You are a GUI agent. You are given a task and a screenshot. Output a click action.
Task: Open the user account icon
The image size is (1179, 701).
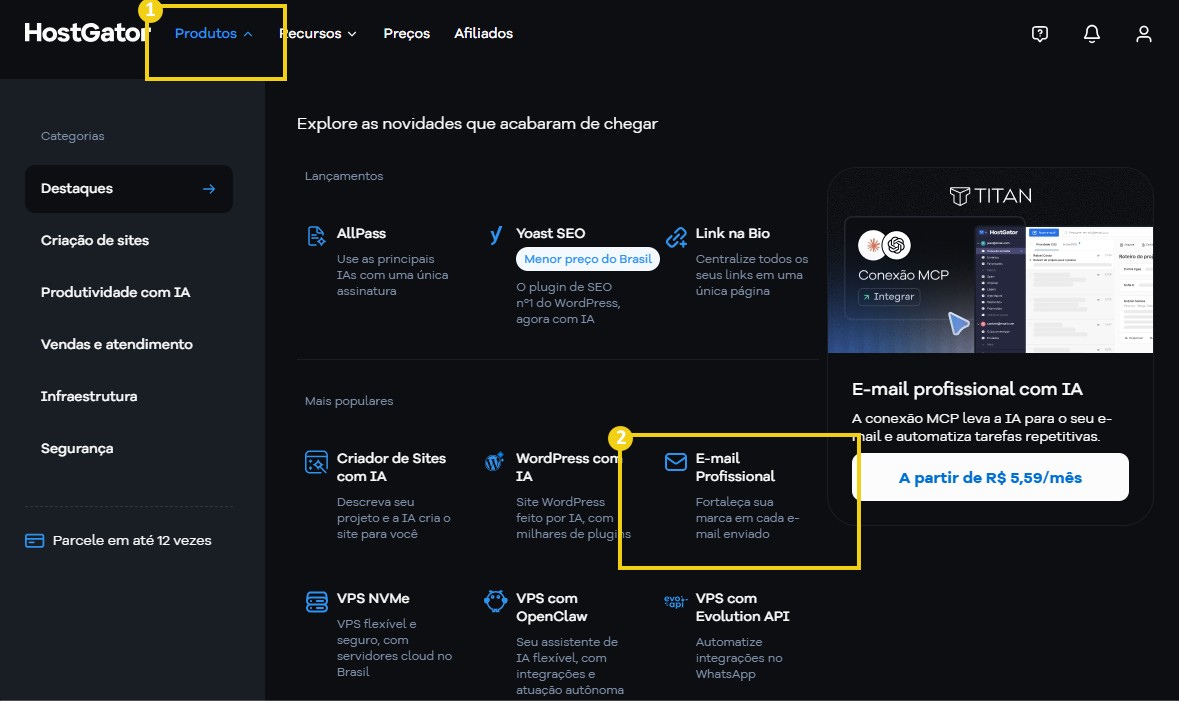coord(1144,34)
